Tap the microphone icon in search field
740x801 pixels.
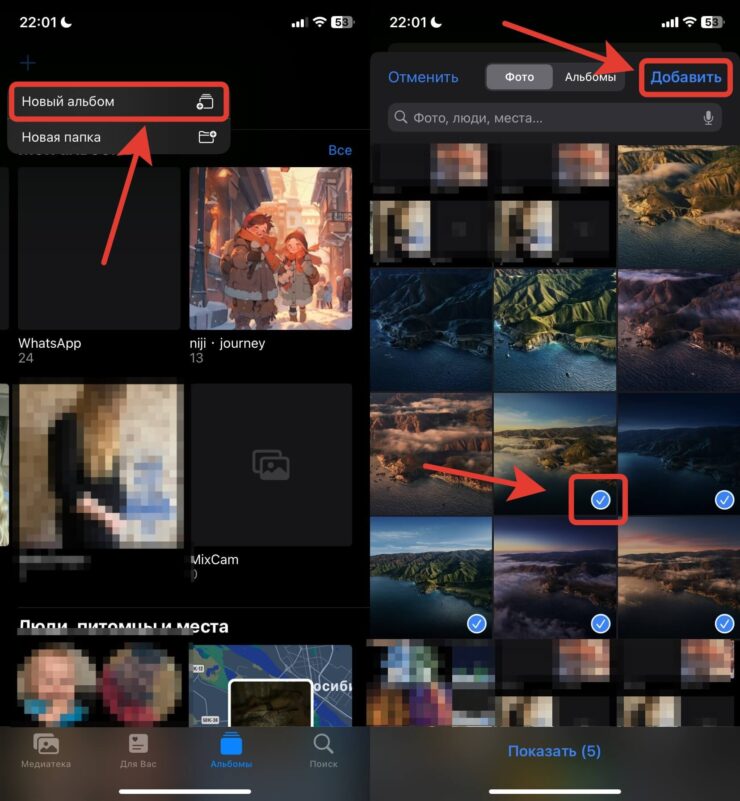point(708,118)
